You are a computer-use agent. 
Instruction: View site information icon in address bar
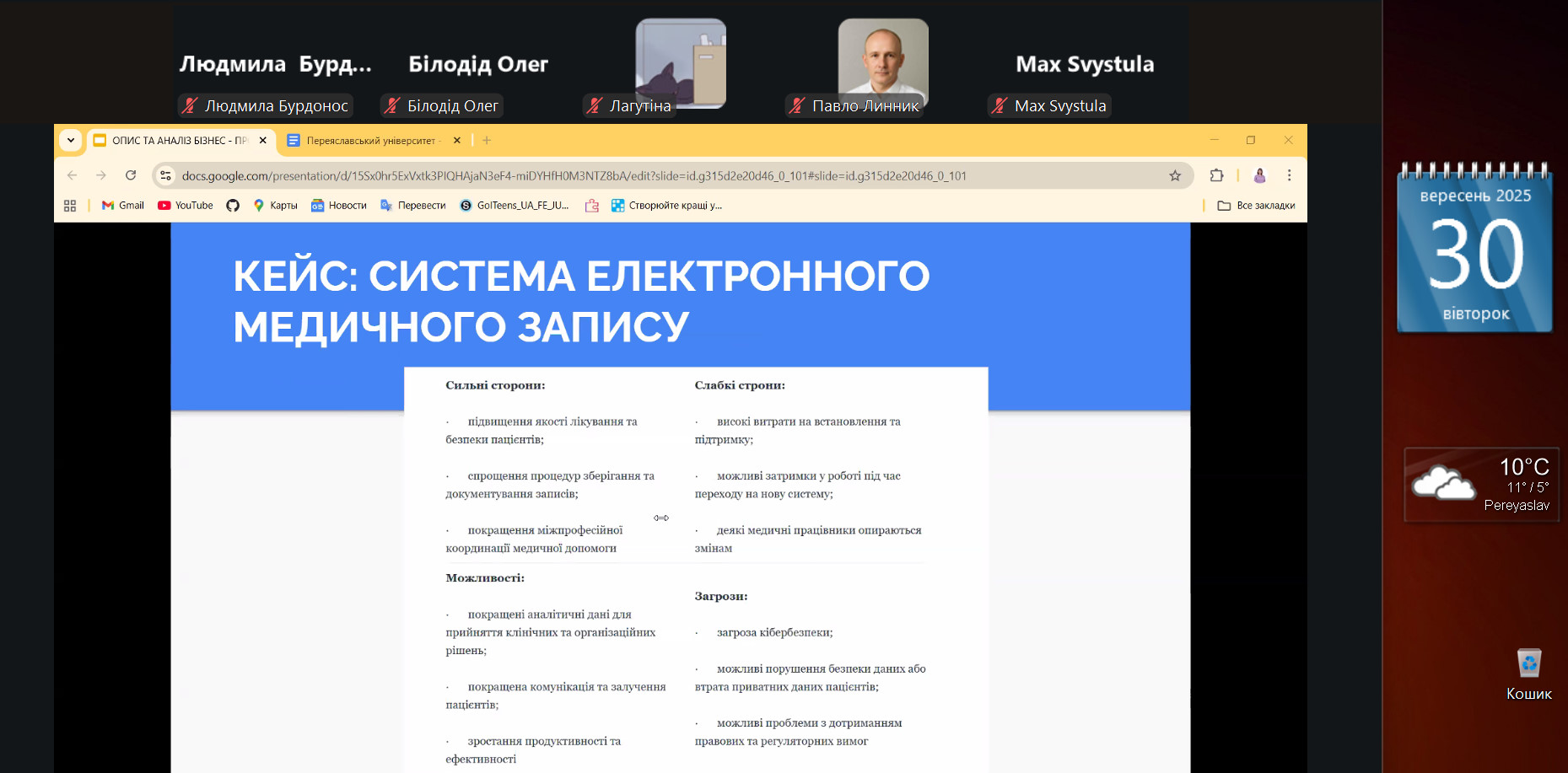tap(166, 175)
